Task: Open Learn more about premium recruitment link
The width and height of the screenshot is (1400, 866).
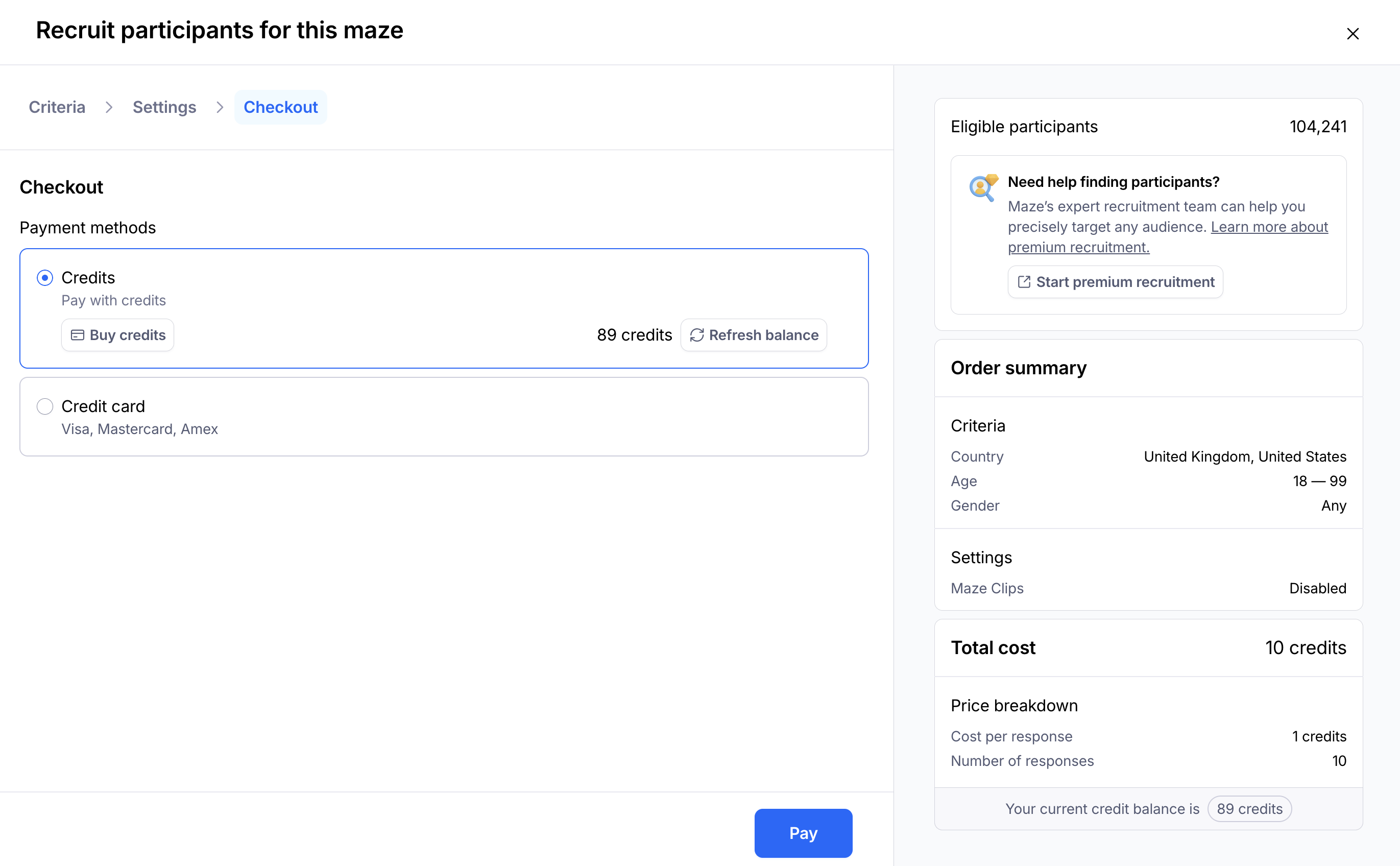Action: [x=1269, y=227]
